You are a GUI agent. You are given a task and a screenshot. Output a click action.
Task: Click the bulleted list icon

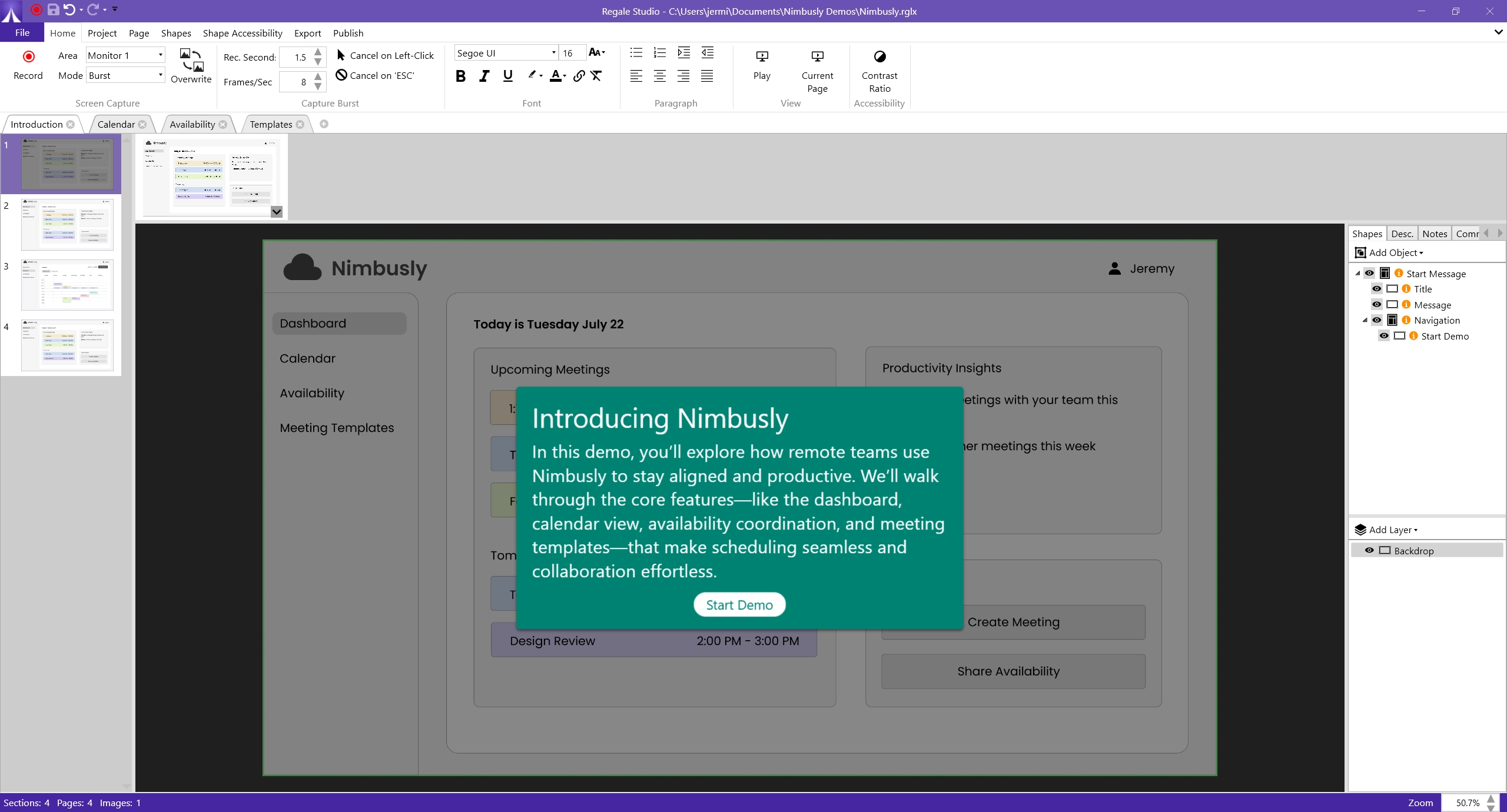(x=636, y=53)
